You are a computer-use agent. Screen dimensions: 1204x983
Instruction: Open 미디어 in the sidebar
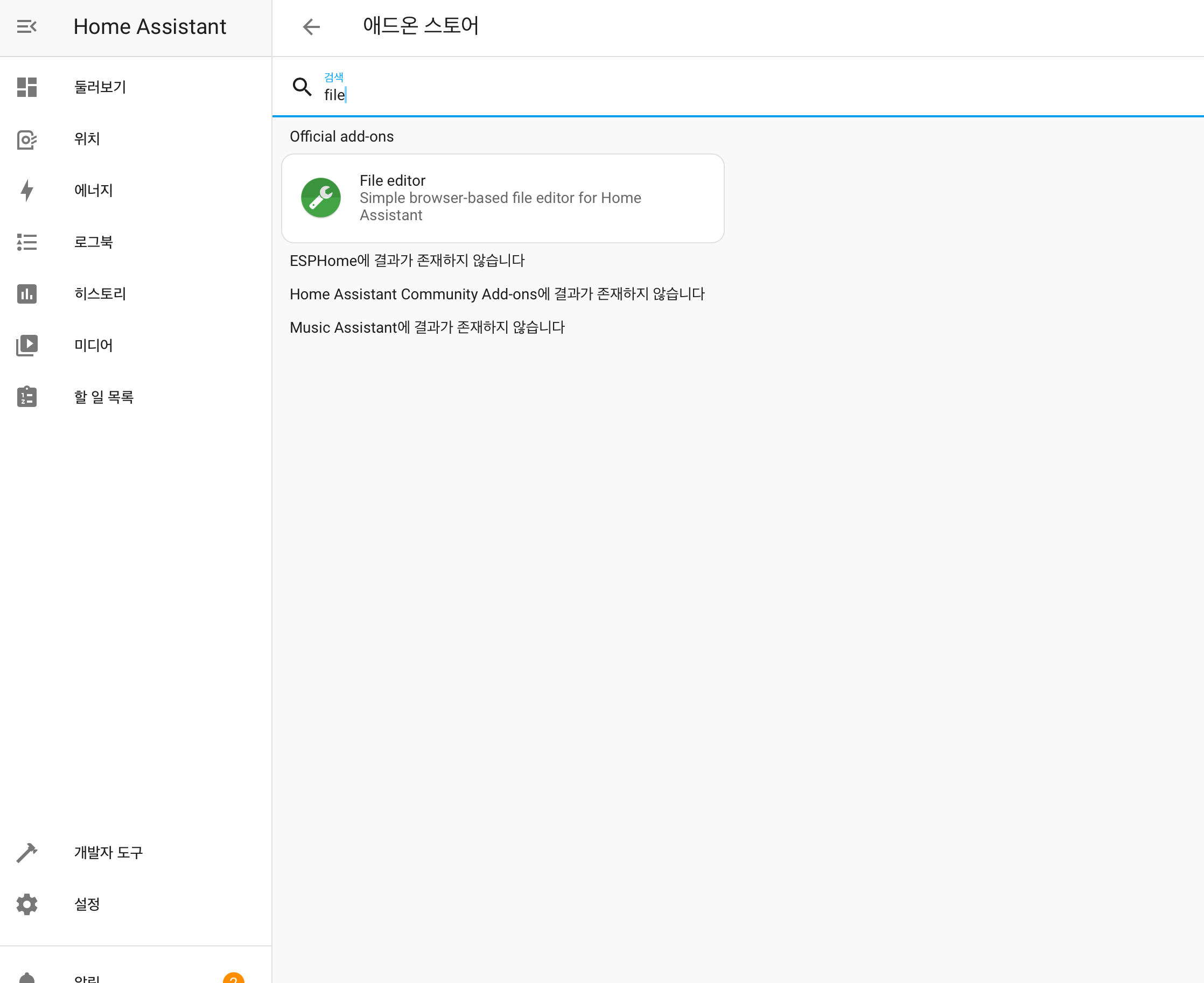pos(136,346)
